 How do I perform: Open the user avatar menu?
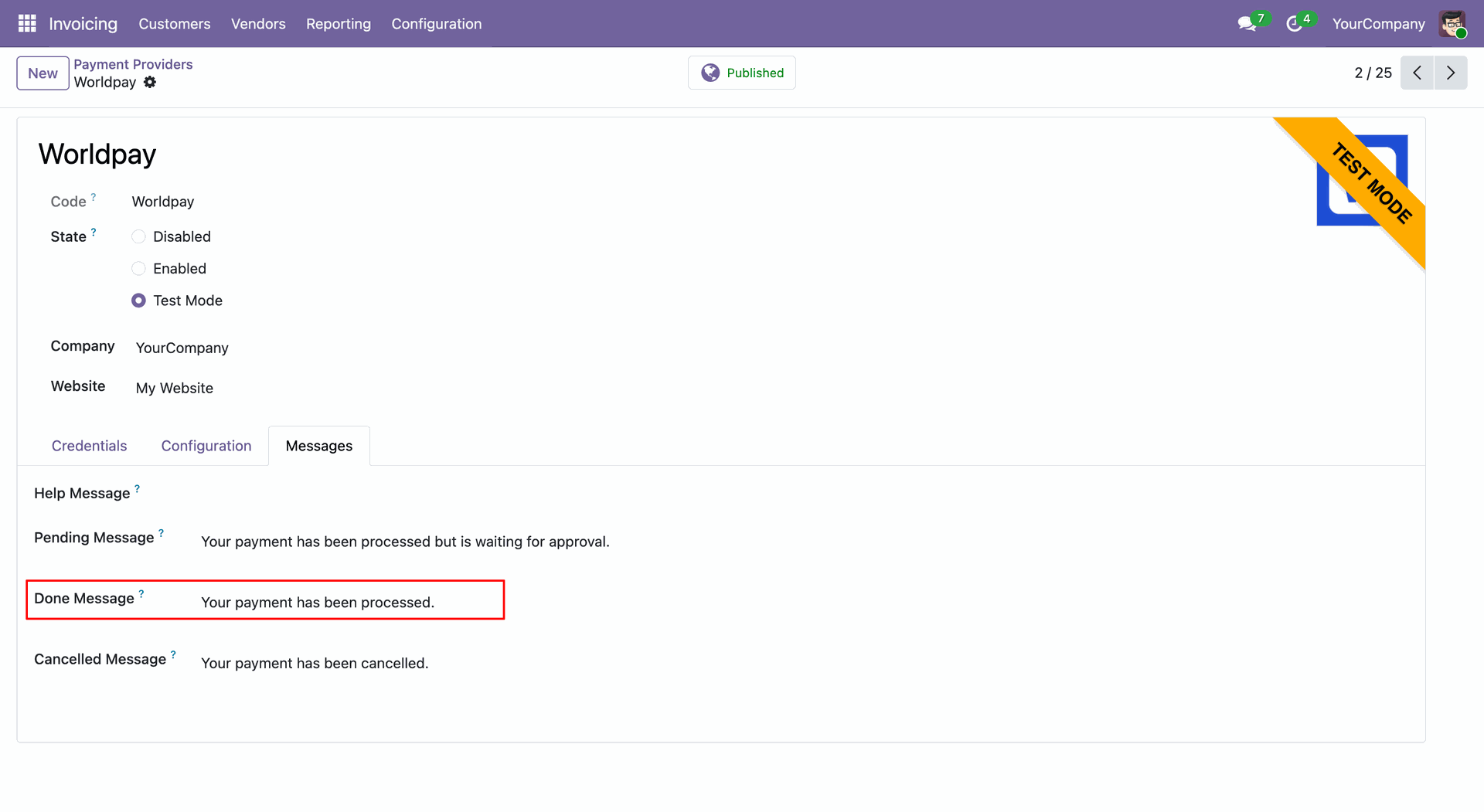coord(1452,24)
